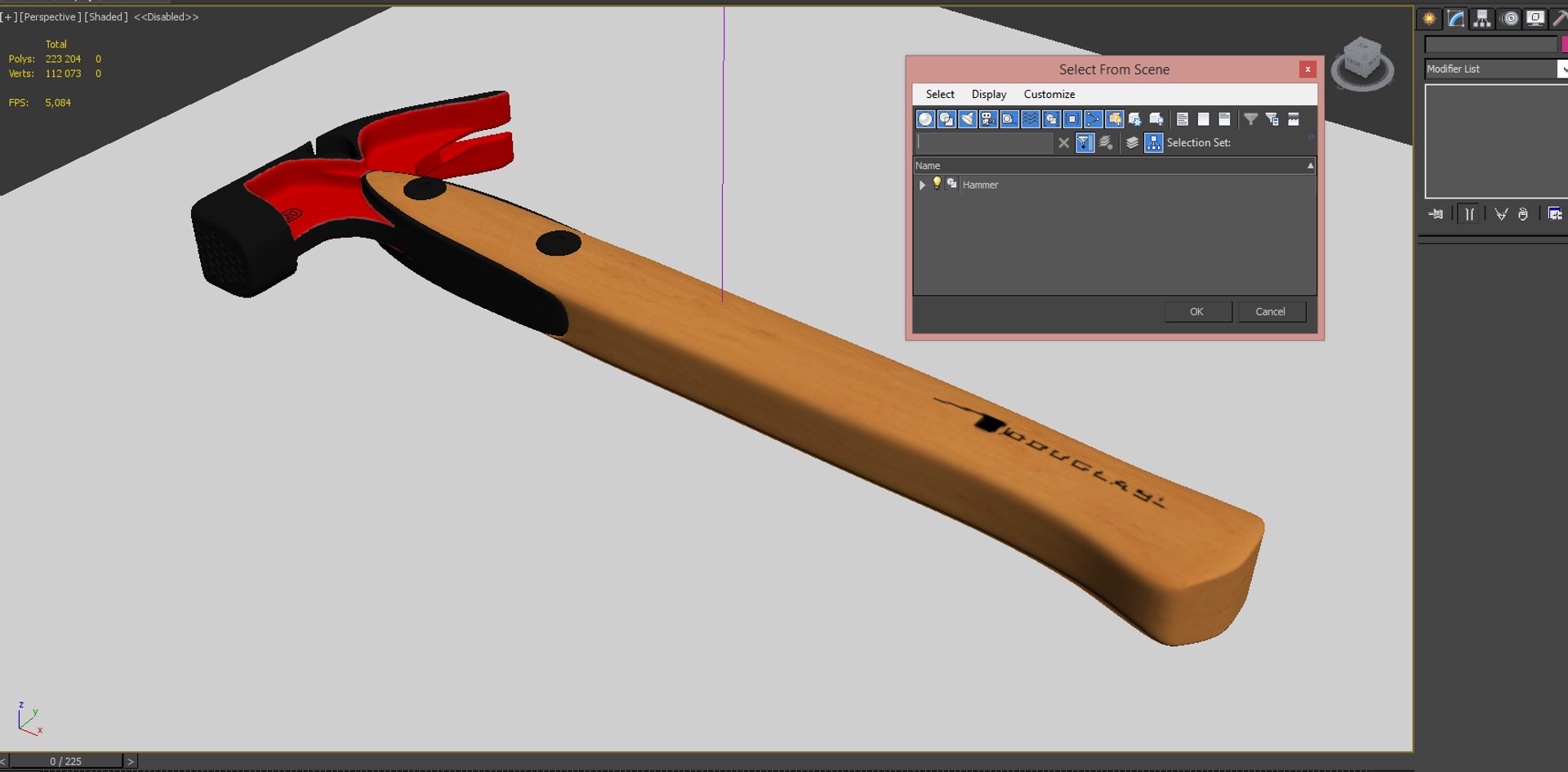Switch to Display command panel tab
The width and height of the screenshot is (1568, 772).
point(1536,19)
